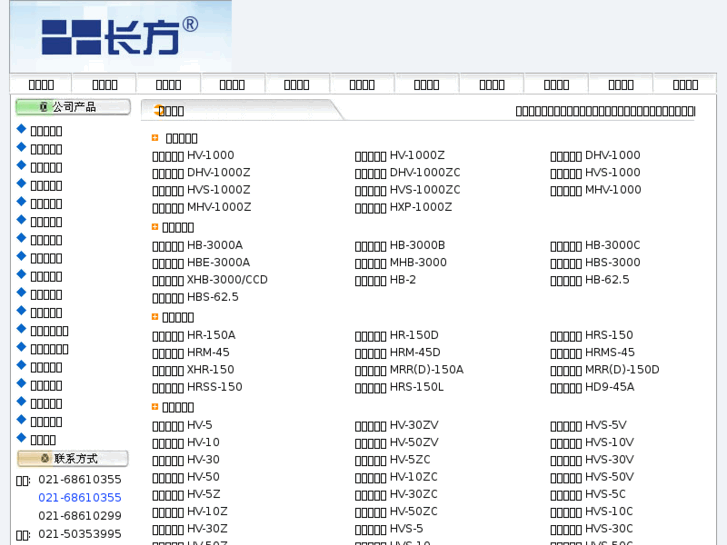Viewport: 727px width, 545px height.
Task: Open product link HRSS-150
Action: click(x=197, y=387)
